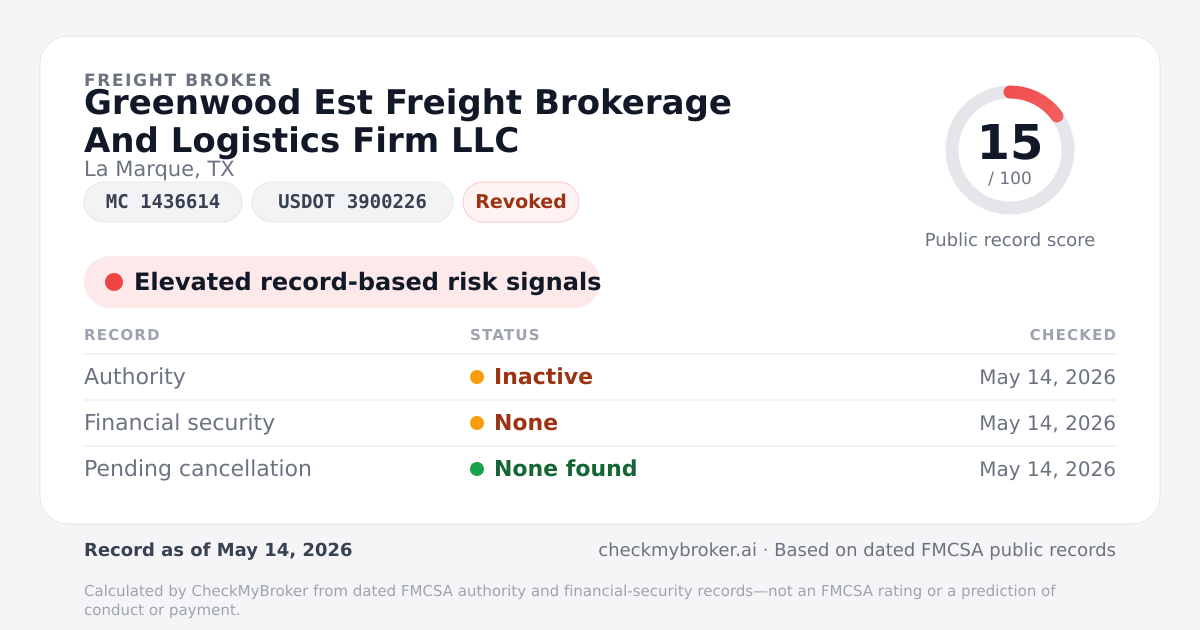Click the circular score gauge ring
This screenshot has width=1200, height=630.
tap(1010, 150)
